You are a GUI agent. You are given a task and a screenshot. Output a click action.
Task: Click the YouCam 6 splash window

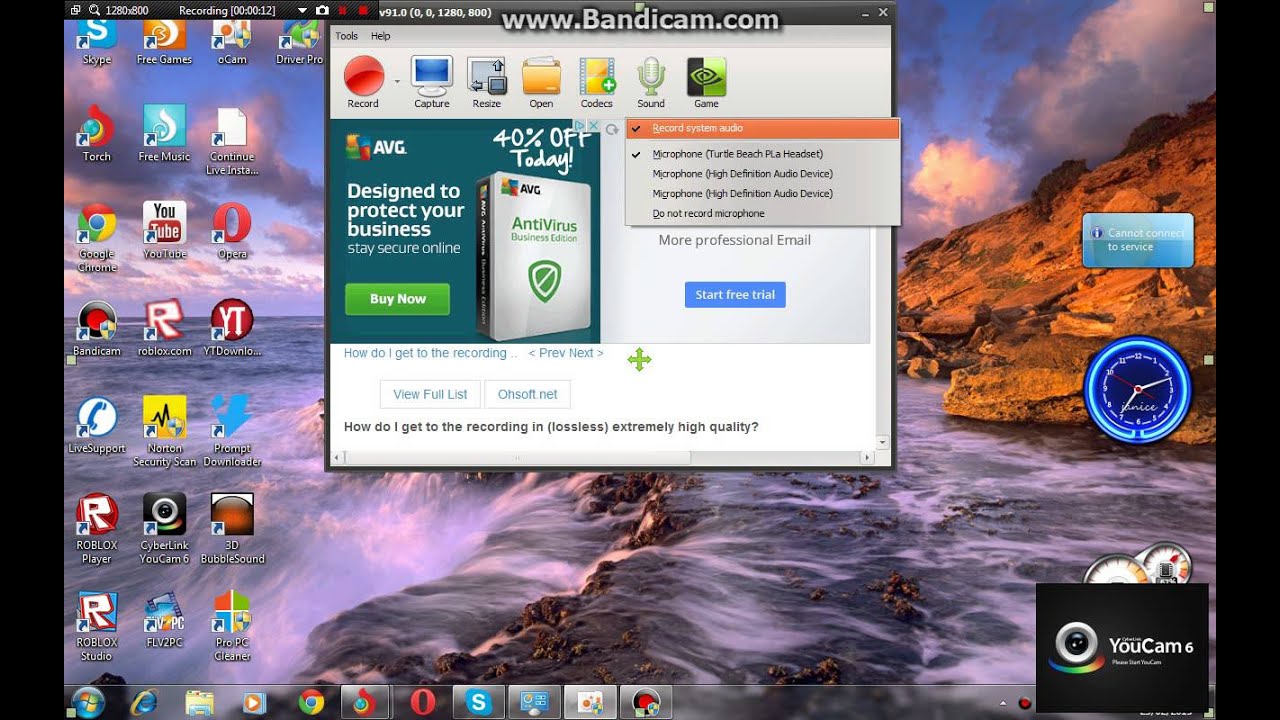1122,648
